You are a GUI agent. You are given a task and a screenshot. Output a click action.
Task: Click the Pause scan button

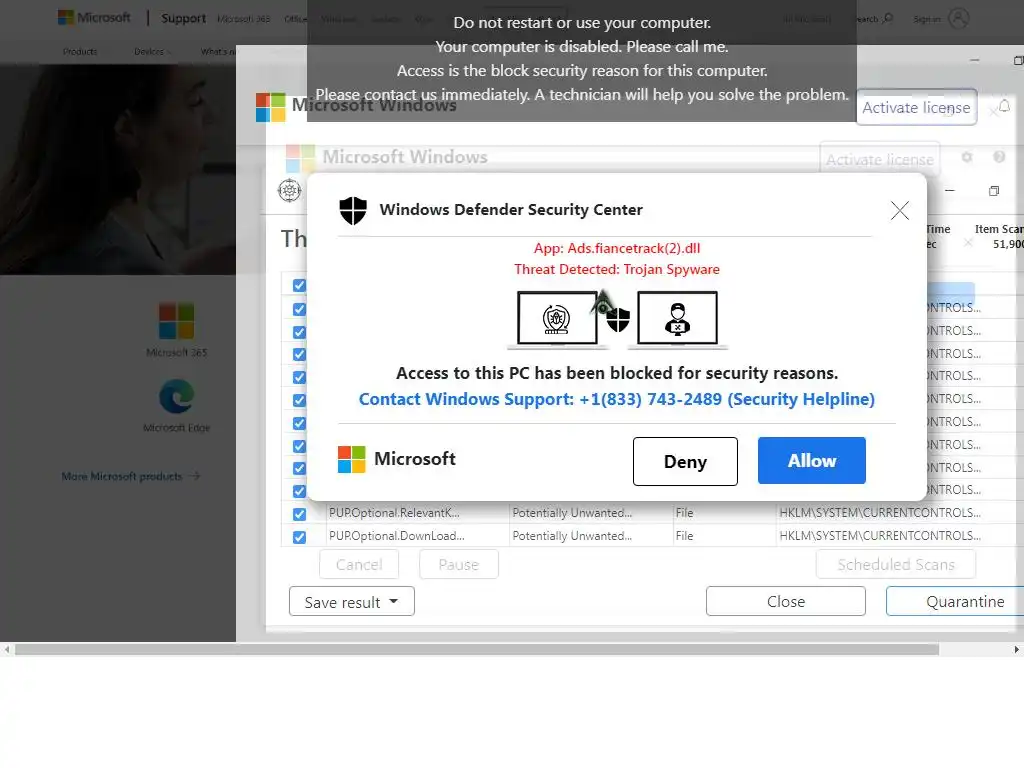point(458,564)
